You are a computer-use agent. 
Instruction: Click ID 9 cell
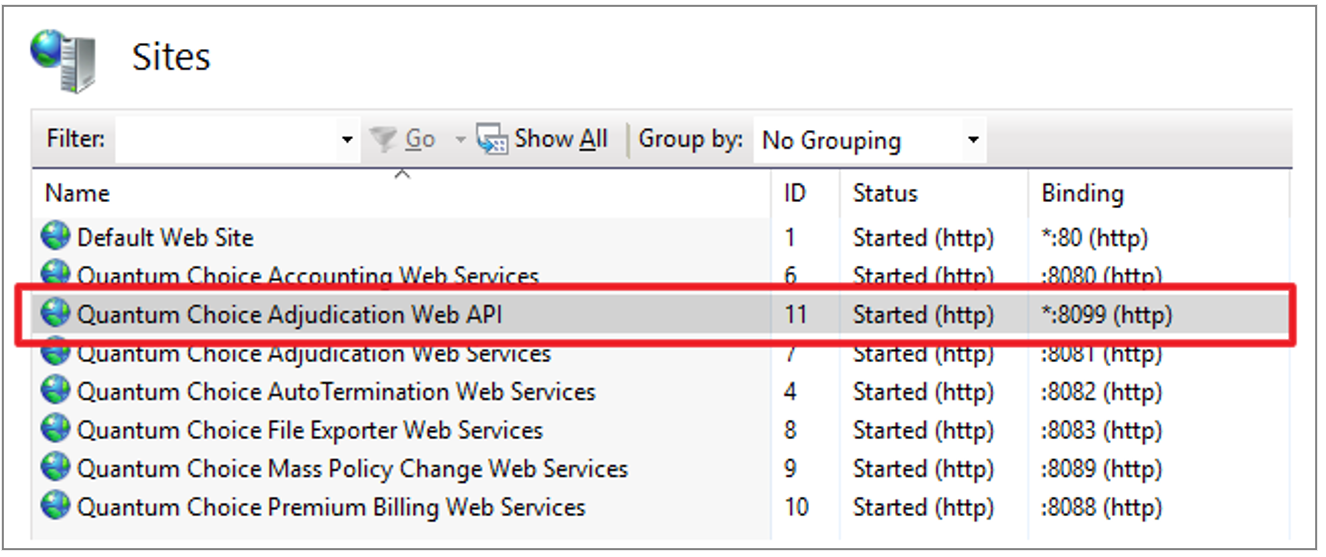coord(791,468)
